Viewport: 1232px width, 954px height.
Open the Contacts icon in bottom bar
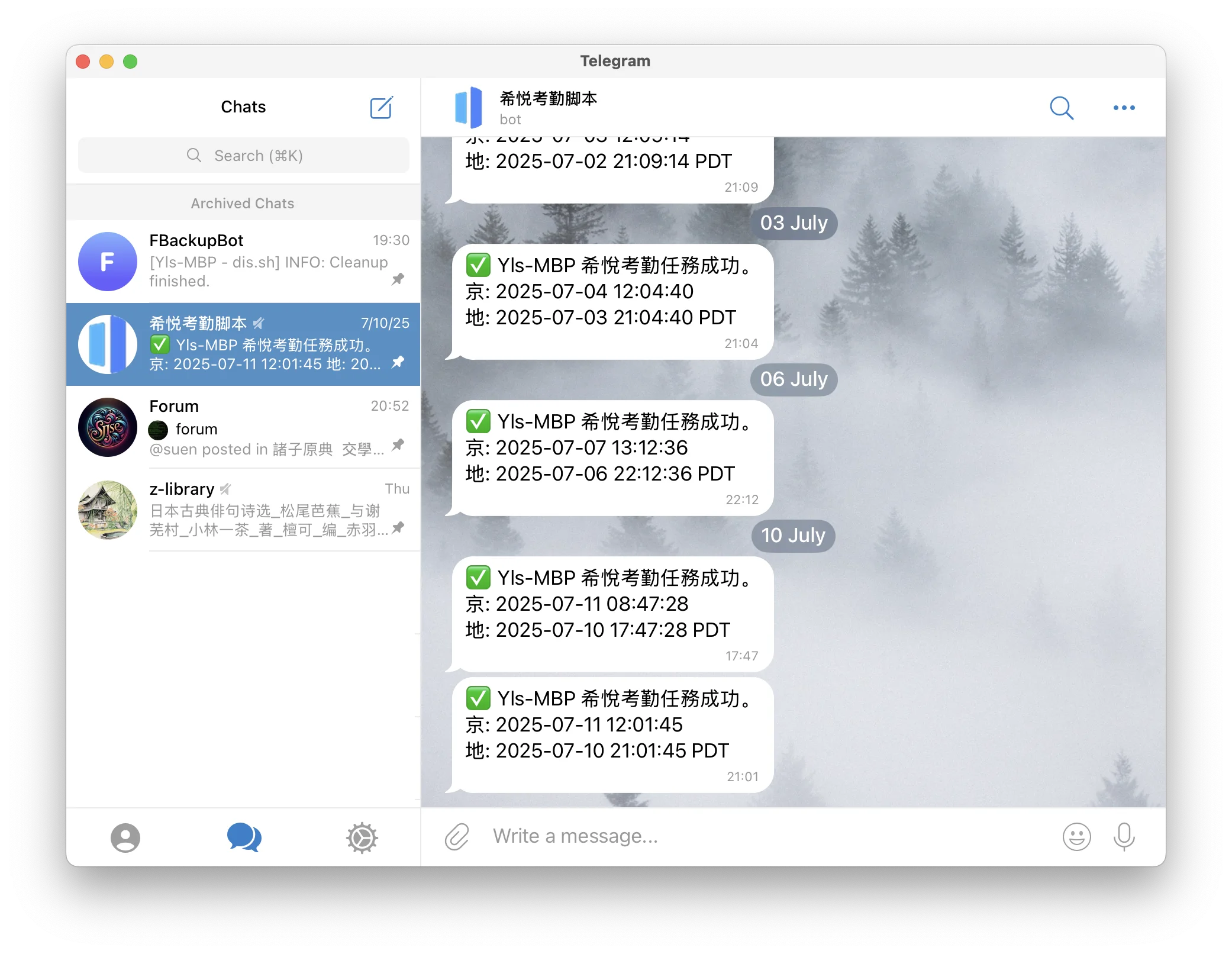[x=125, y=837]
